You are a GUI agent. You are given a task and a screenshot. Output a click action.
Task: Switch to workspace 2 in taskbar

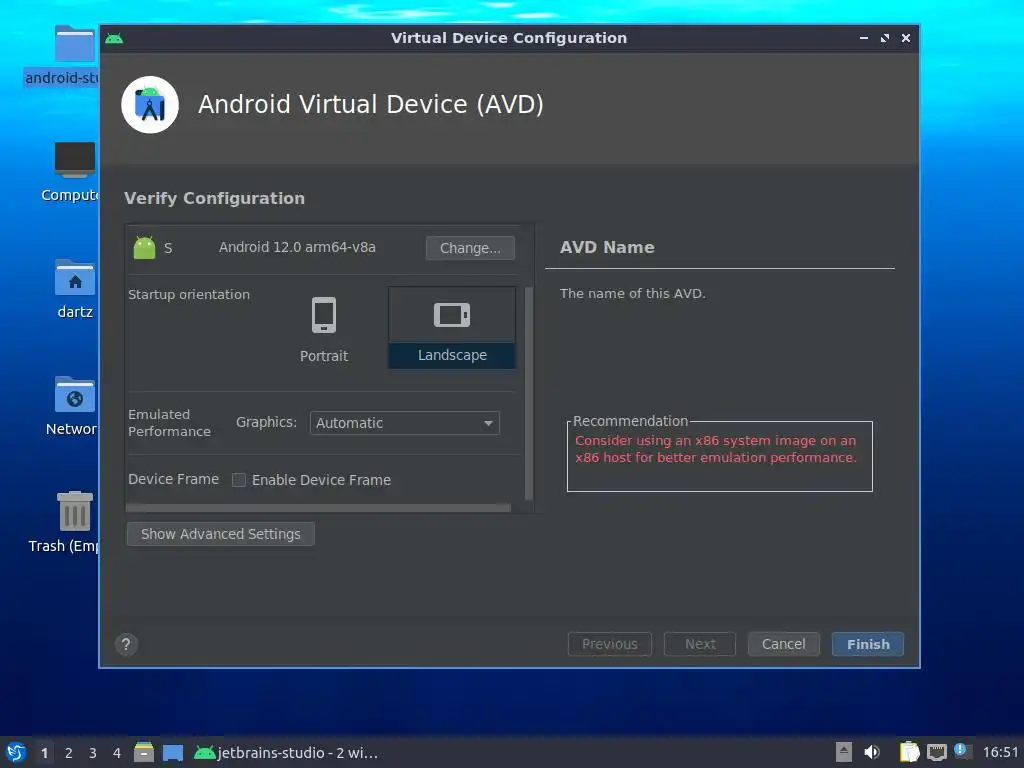(x=69, y=753)
